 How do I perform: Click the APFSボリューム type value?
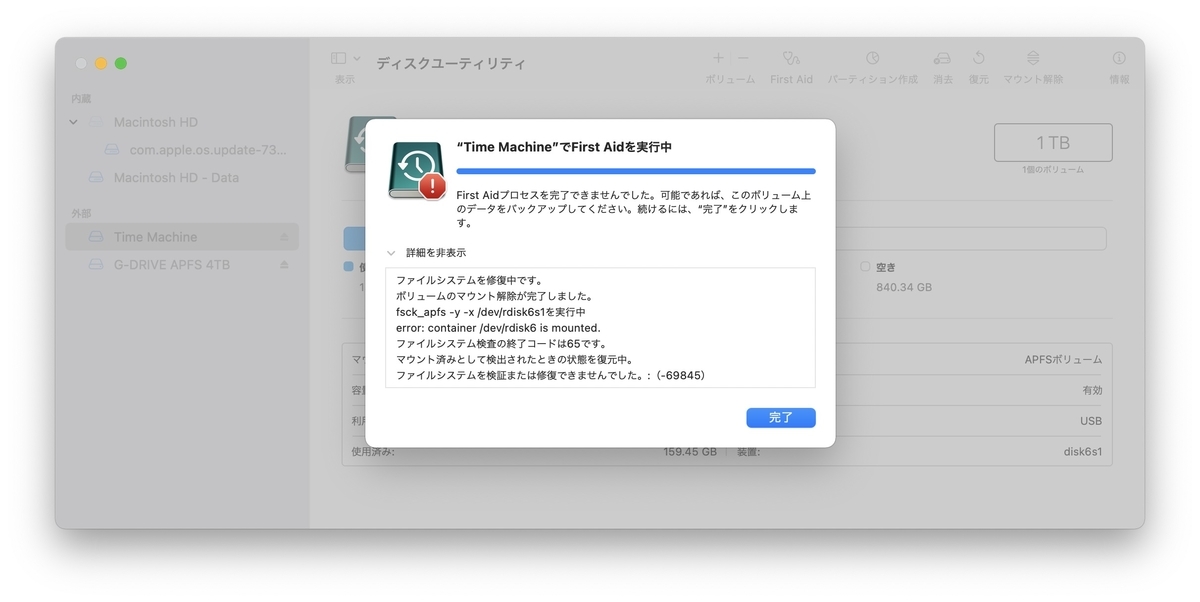point(1063,359)
